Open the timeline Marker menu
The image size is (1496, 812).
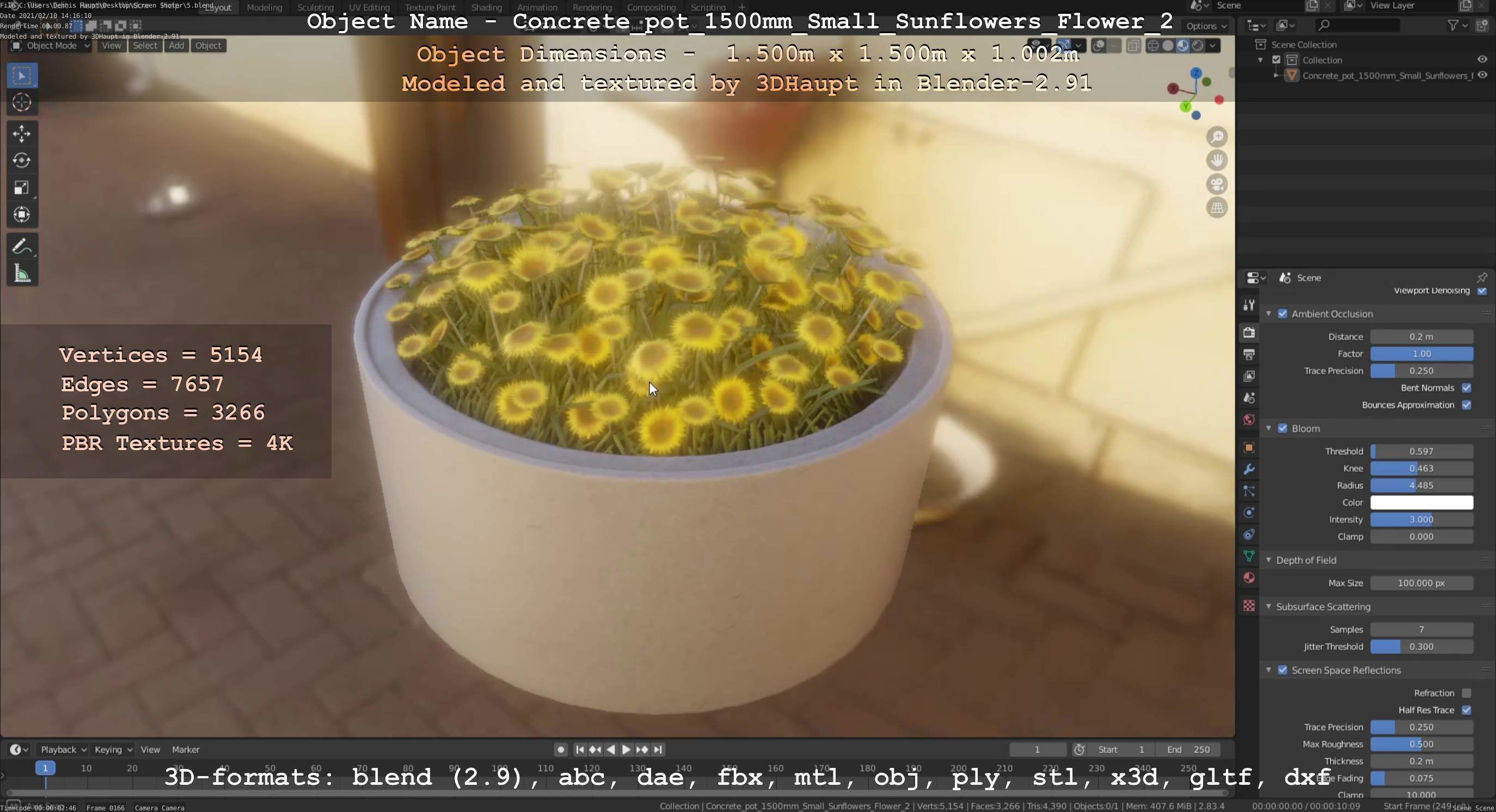(x=185, y=749)
